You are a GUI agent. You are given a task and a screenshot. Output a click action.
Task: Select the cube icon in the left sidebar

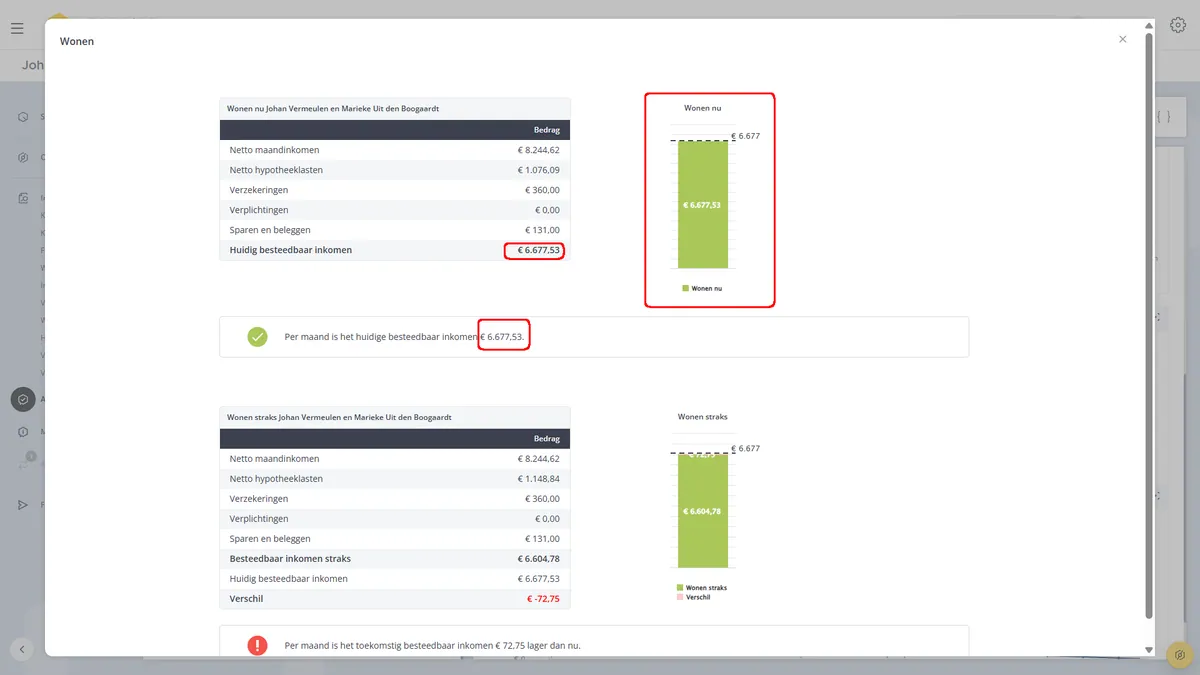(23, 117)
